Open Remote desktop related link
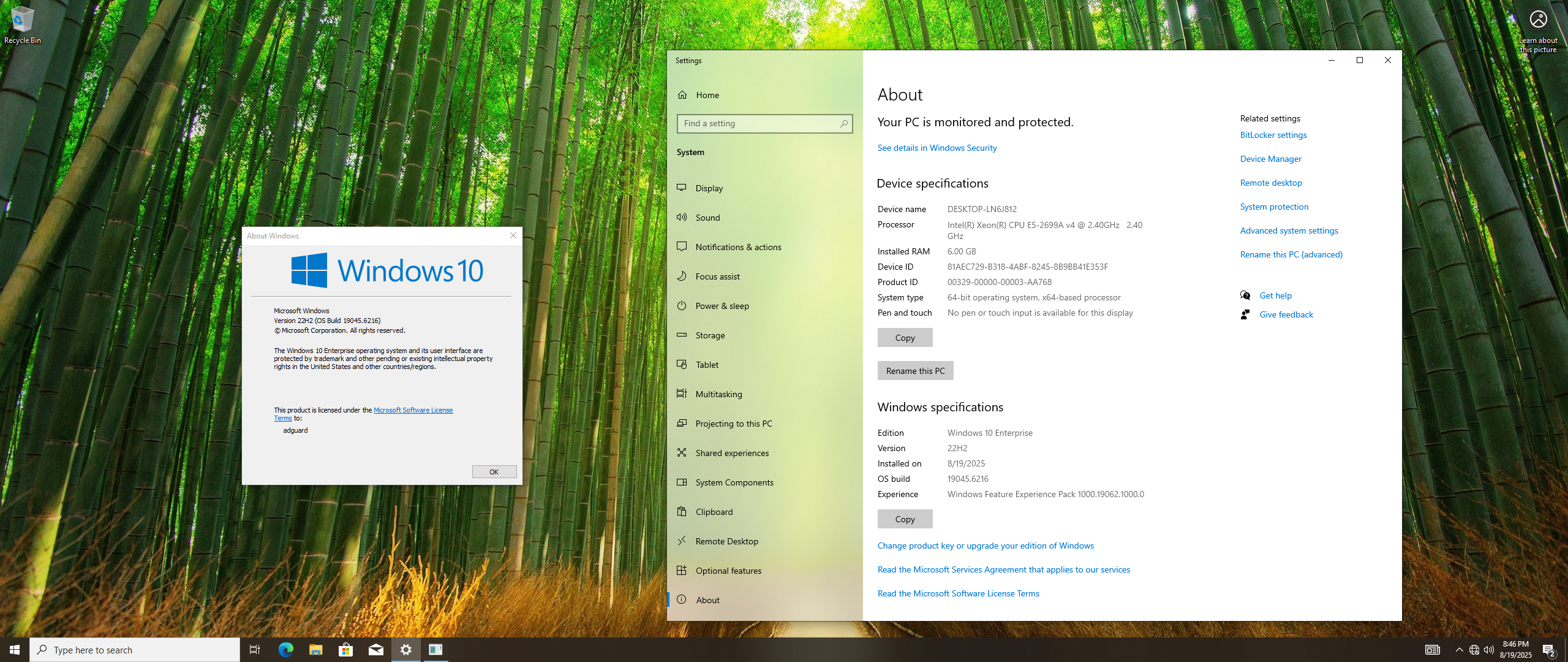 coord(1271,183)
